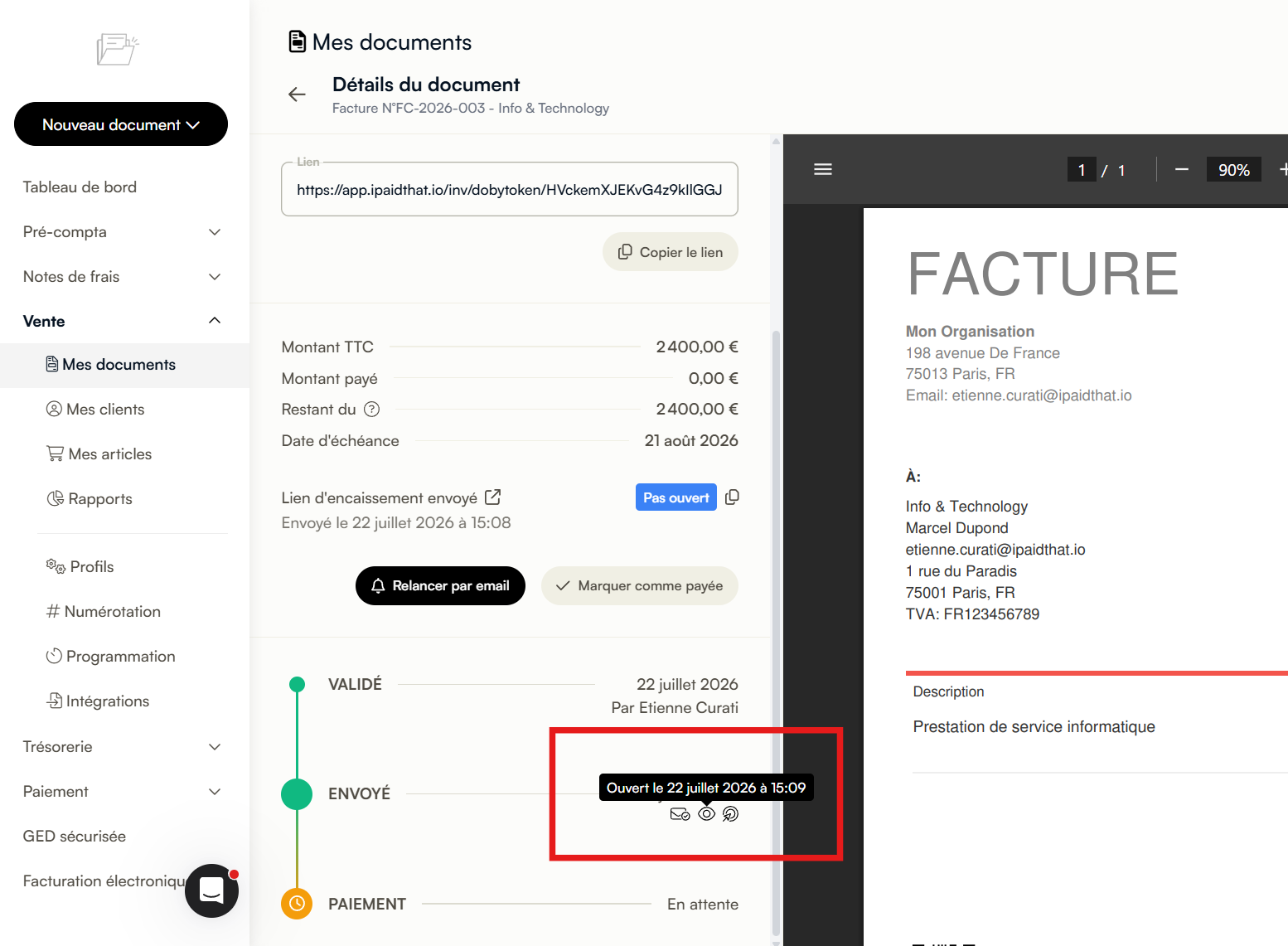Go to Tableau de bord
The image size is (1288, 946).
coord(80,187)
